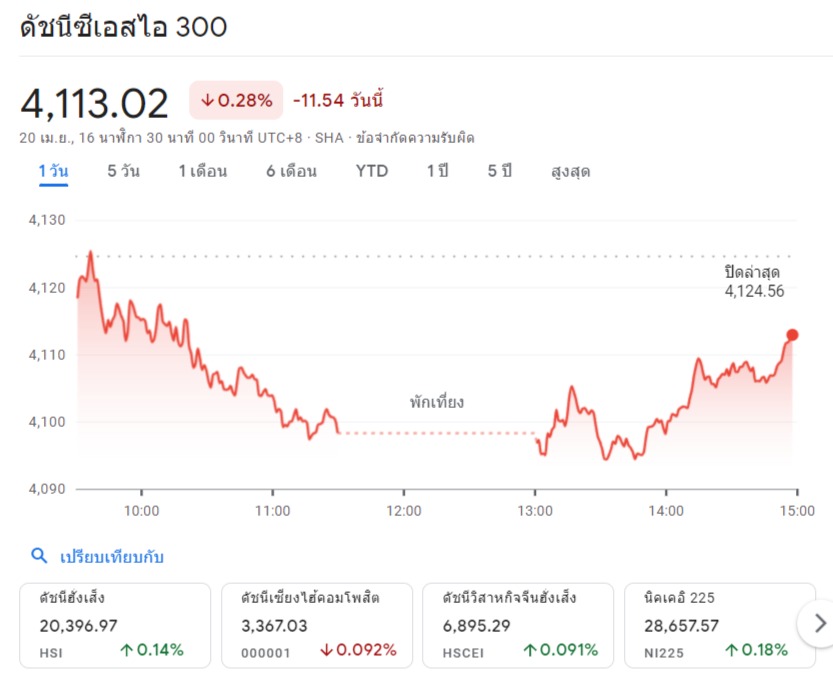Screen dimensions: 833x674
Task: Switch to the 5 วัน tab
Action: coord(124,171)
